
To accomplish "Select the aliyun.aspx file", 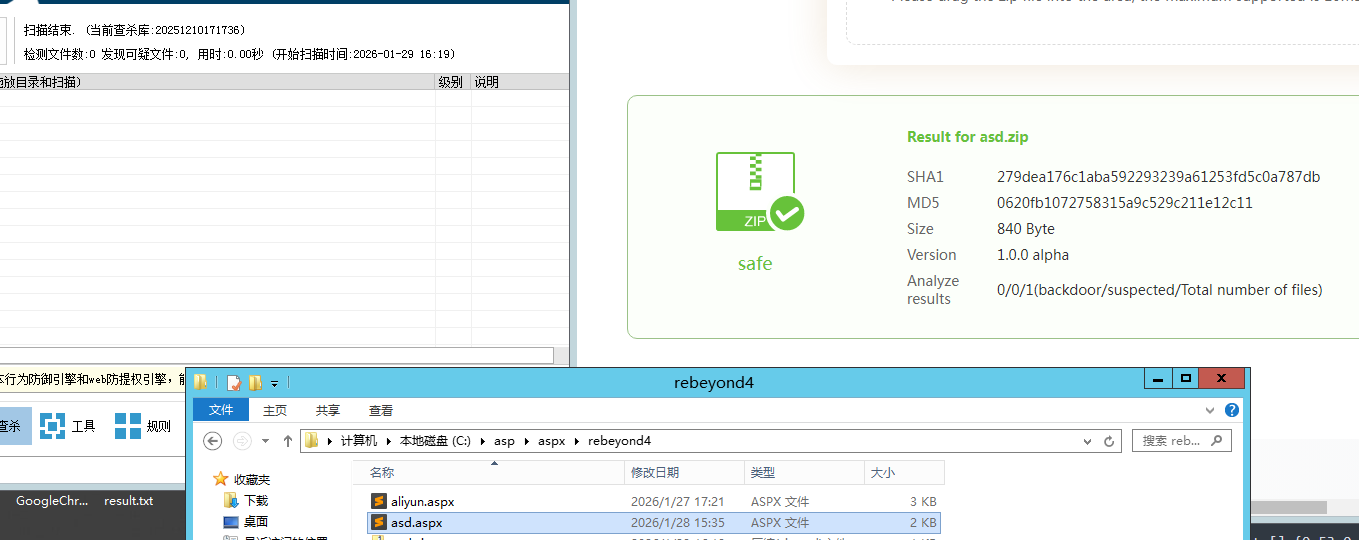I will (422, 501).
